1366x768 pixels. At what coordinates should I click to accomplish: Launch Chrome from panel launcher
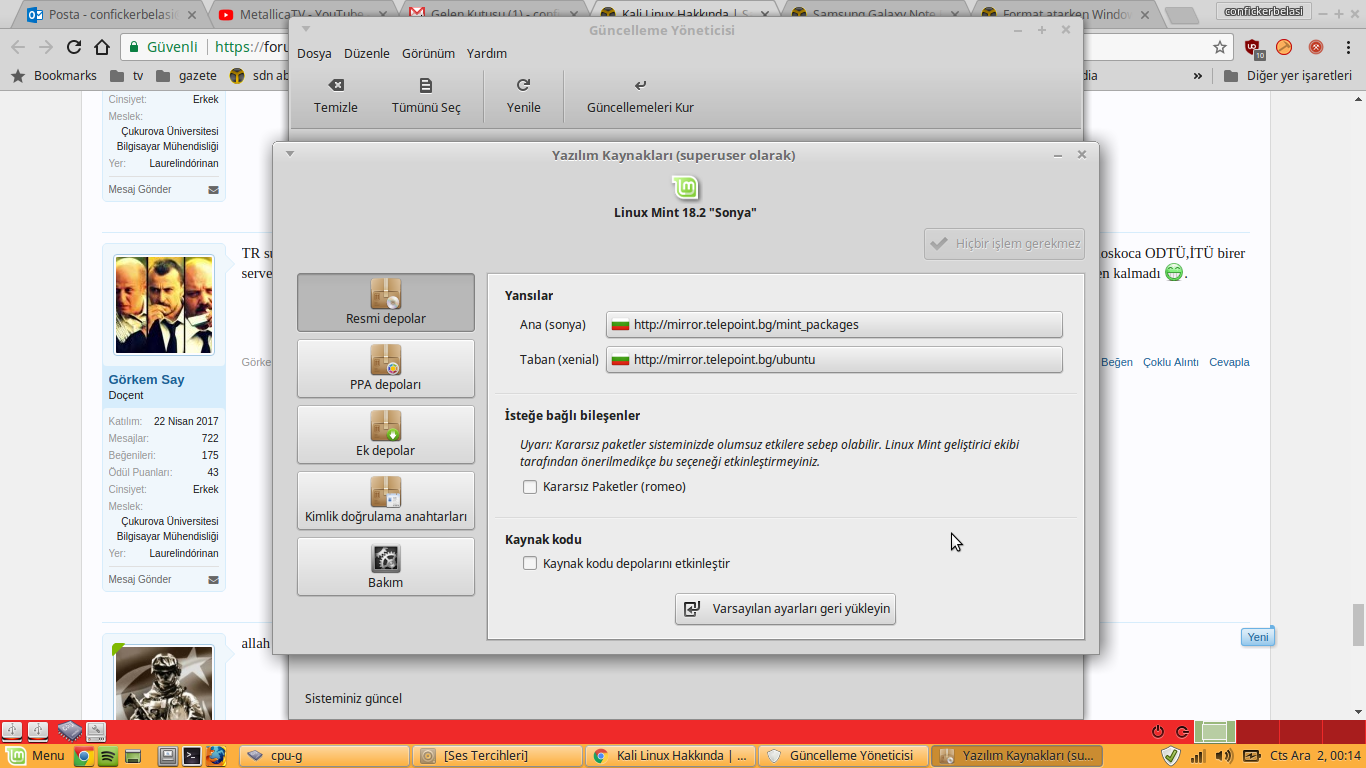coord(84,756)
